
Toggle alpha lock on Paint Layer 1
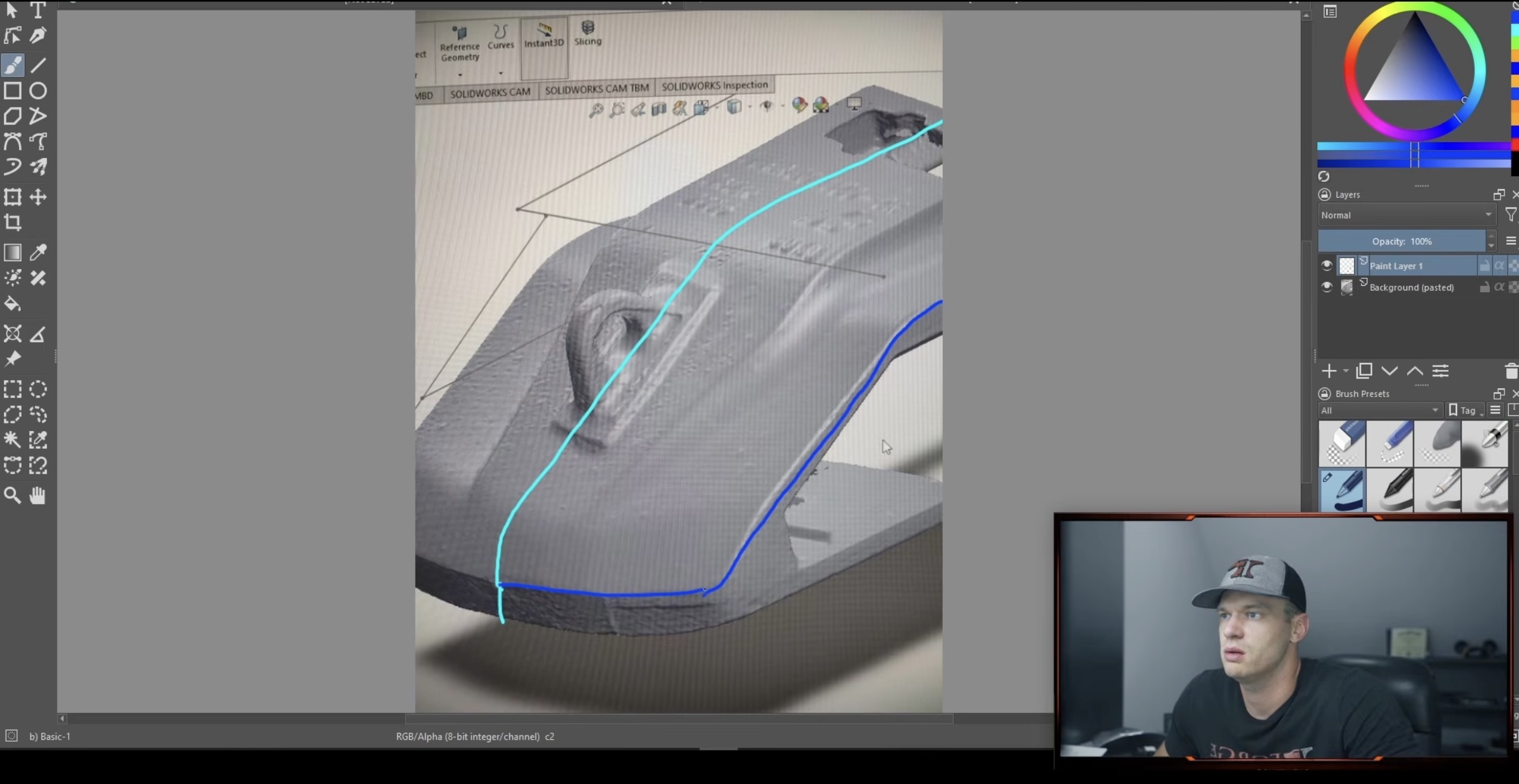(x=1499, y=266)
